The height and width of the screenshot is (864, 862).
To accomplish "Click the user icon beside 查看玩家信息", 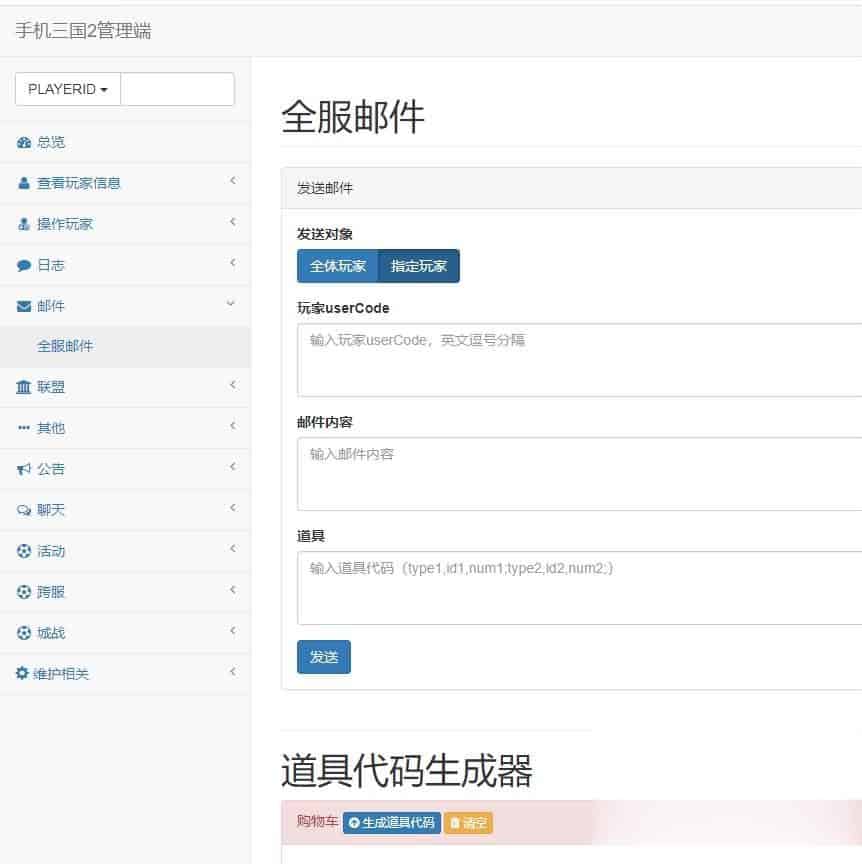I will [x=24, y=183].
